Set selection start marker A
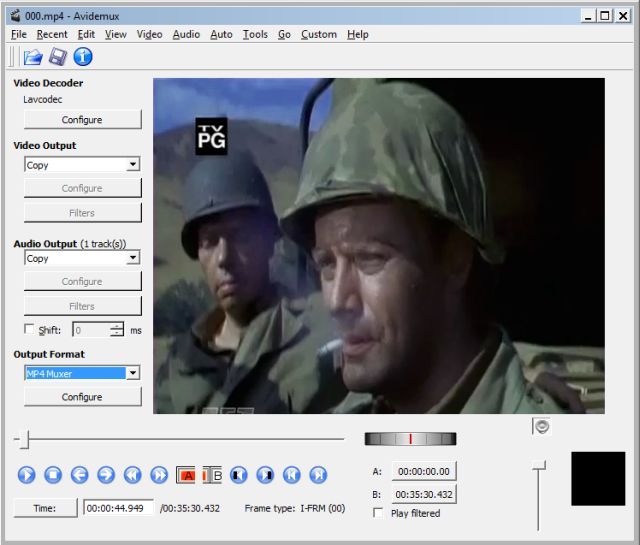Image resolution: width=640 pixels, height=545 pixels. pyautogui.click(x=186, y=475)
